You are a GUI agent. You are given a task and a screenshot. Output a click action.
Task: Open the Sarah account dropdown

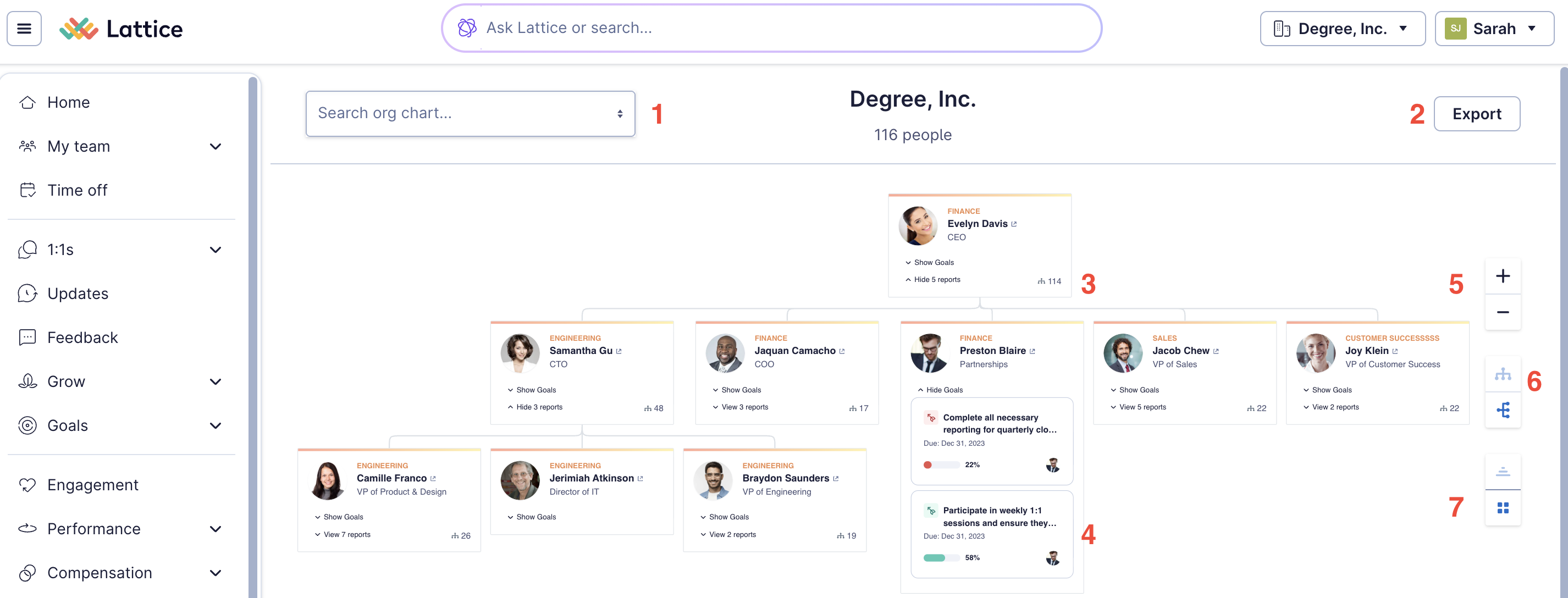tap(1494, 28)
